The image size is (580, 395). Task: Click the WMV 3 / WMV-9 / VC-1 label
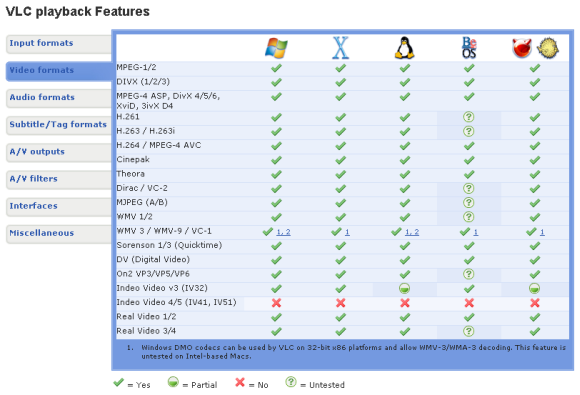pos(164,231)
